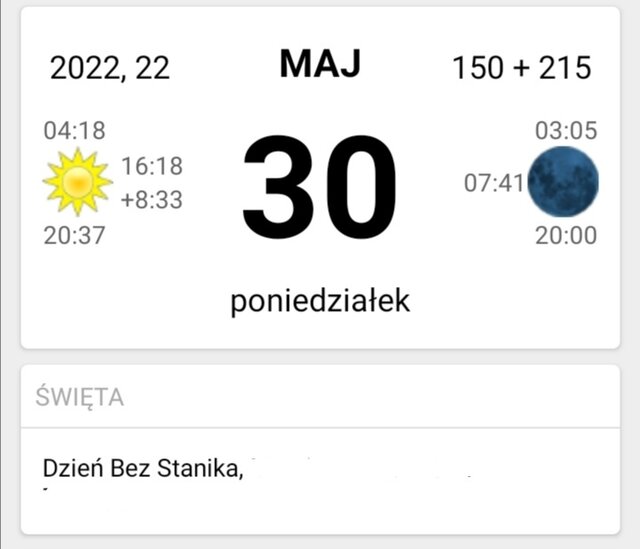
Task: Tap the remaining days number 215
Action: 564,68
